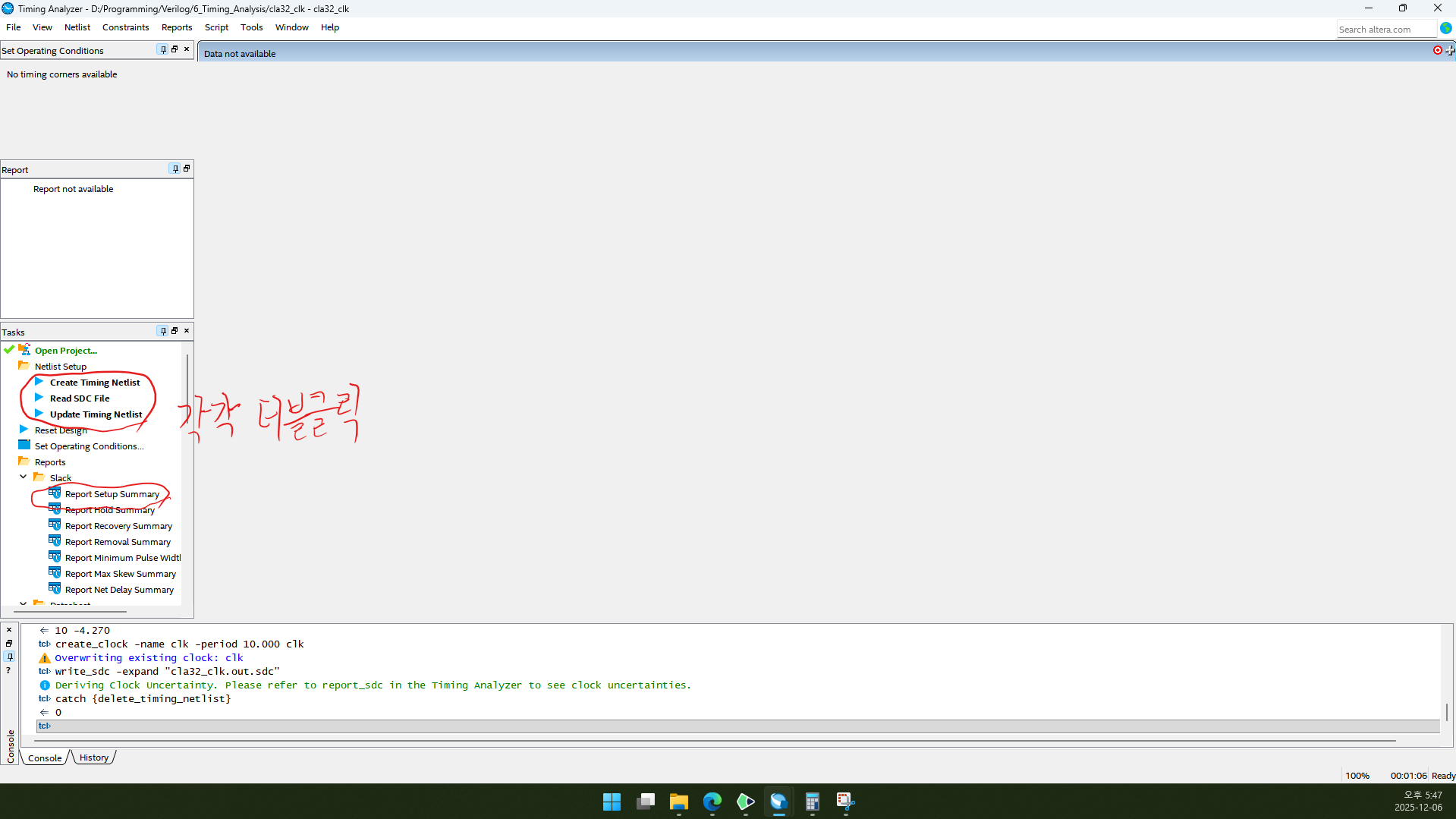
Task: Click the Set Operating Conditions task icon
Action: [x=24, y=446]
